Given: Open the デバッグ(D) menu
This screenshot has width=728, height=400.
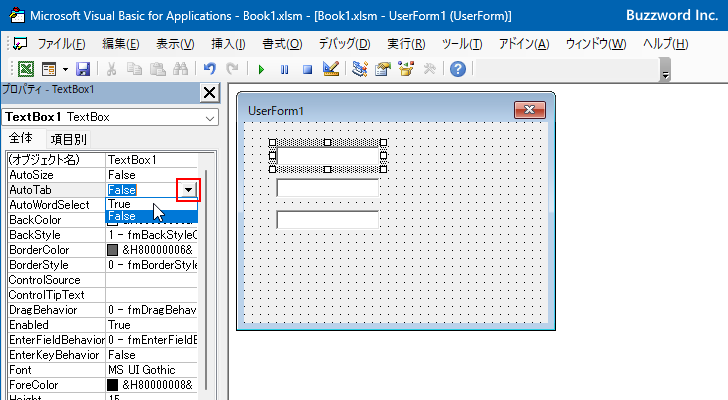Looking at the screenshot, I should point(344,44).
